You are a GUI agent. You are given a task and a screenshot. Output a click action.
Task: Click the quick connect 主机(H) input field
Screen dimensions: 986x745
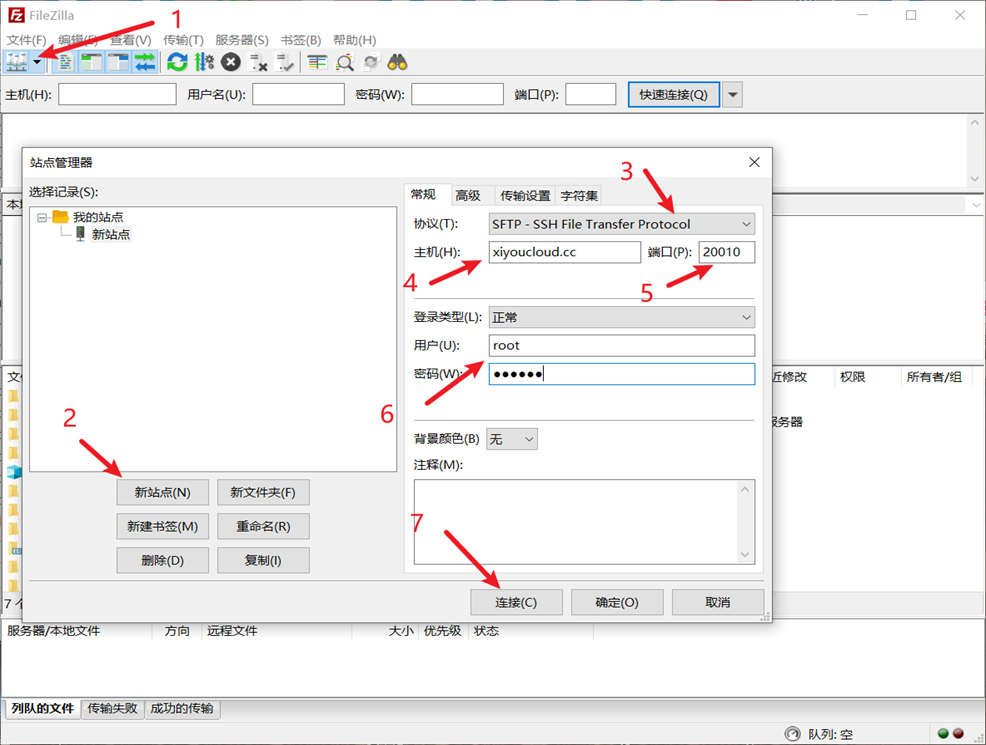click(117, 94)
